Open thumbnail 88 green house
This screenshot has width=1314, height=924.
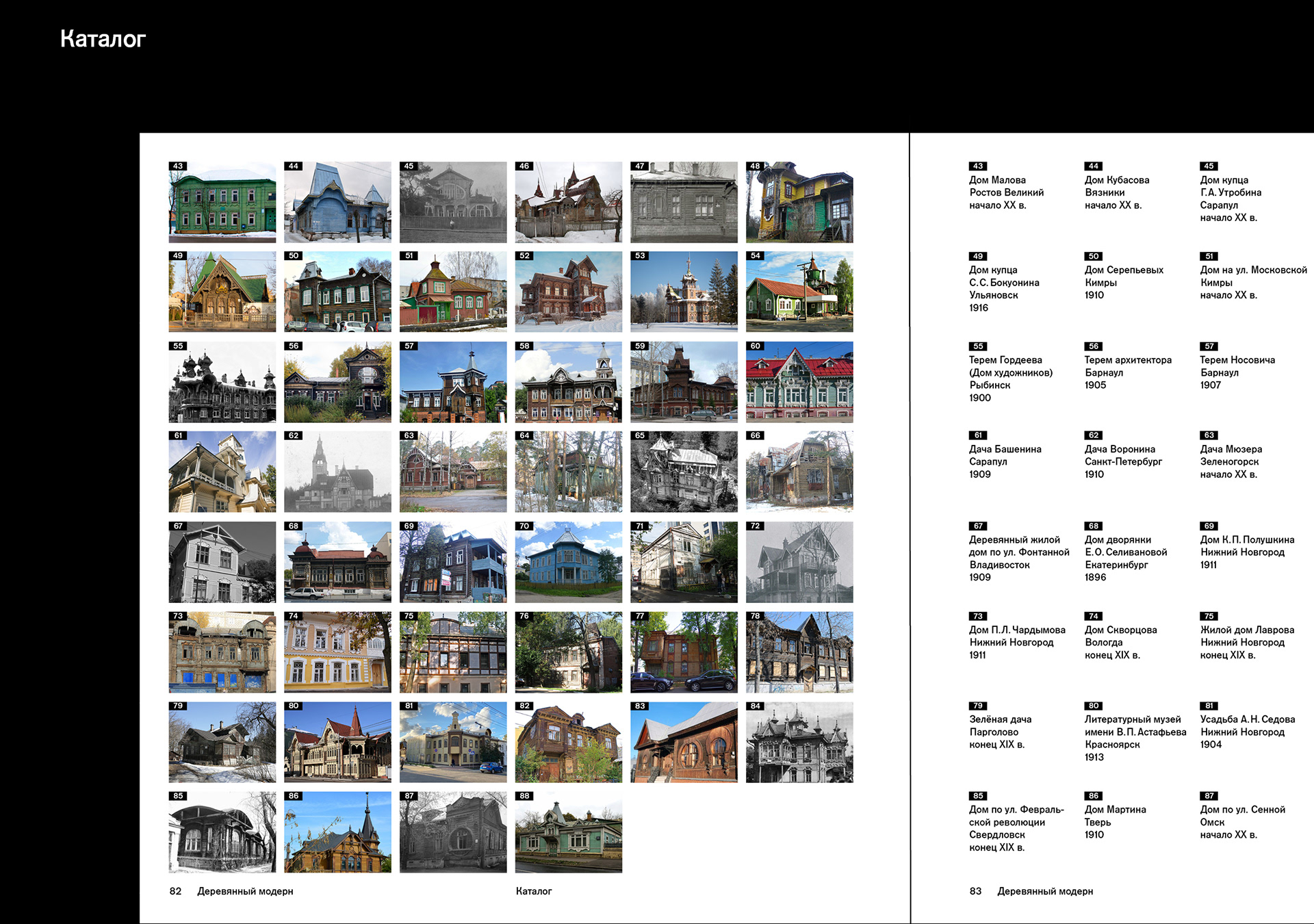568,832
